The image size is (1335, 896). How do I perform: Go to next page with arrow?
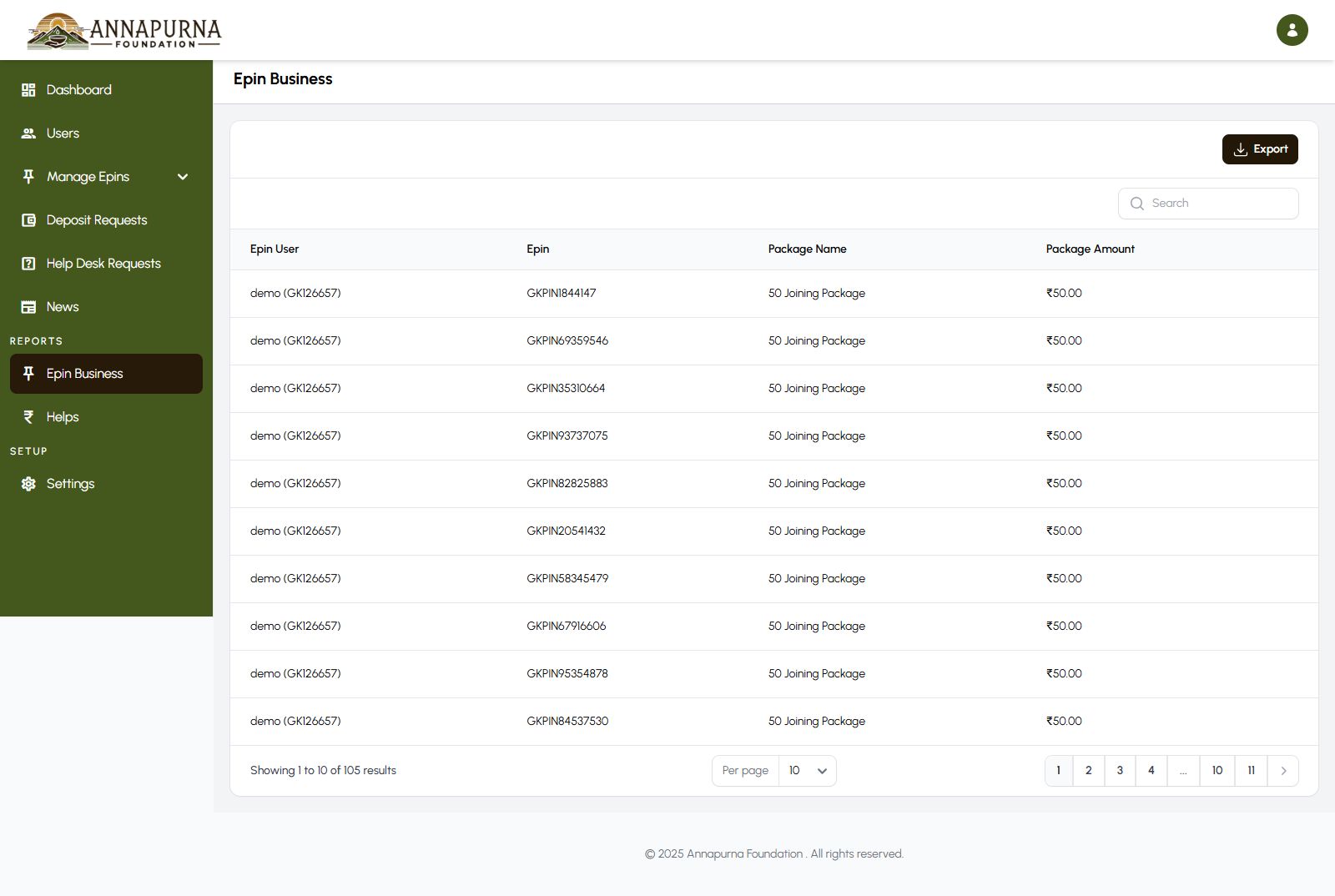click(1283, 771)
